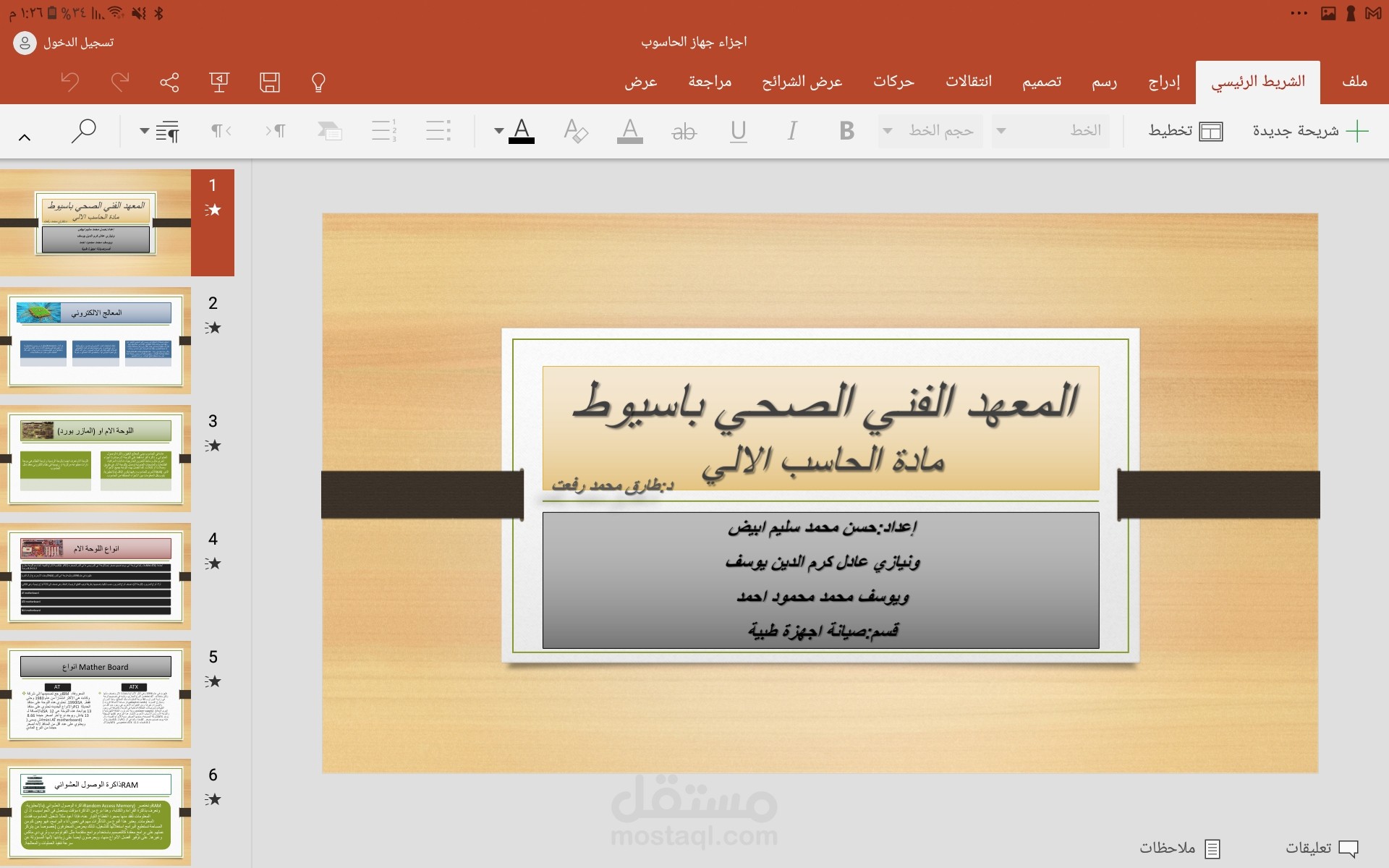Open the Share icon
This screenshot has width=1389, height=868.
point(169,82)
